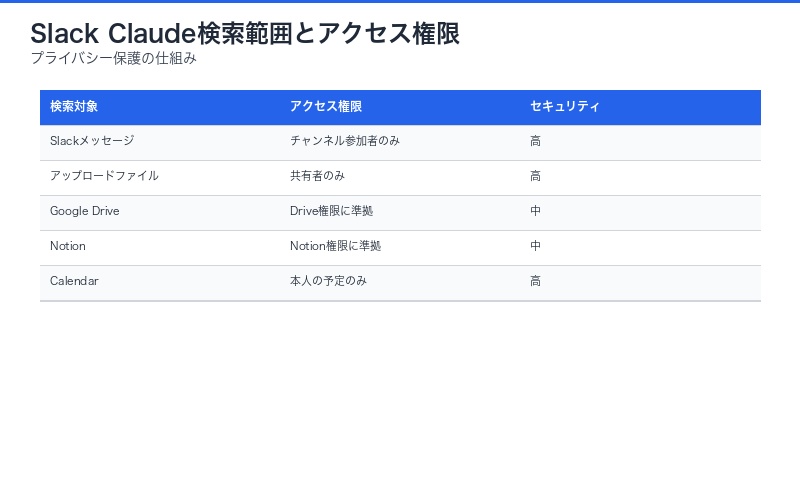
Task: Click the security value in アップロードファイル row
Action: [536, 177]
